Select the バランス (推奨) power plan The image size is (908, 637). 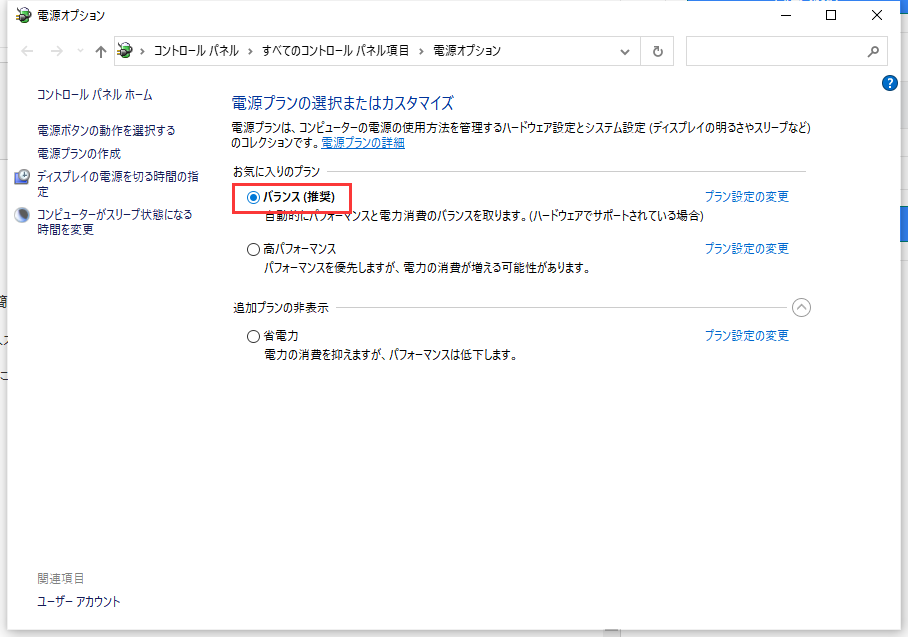[253, 197]
